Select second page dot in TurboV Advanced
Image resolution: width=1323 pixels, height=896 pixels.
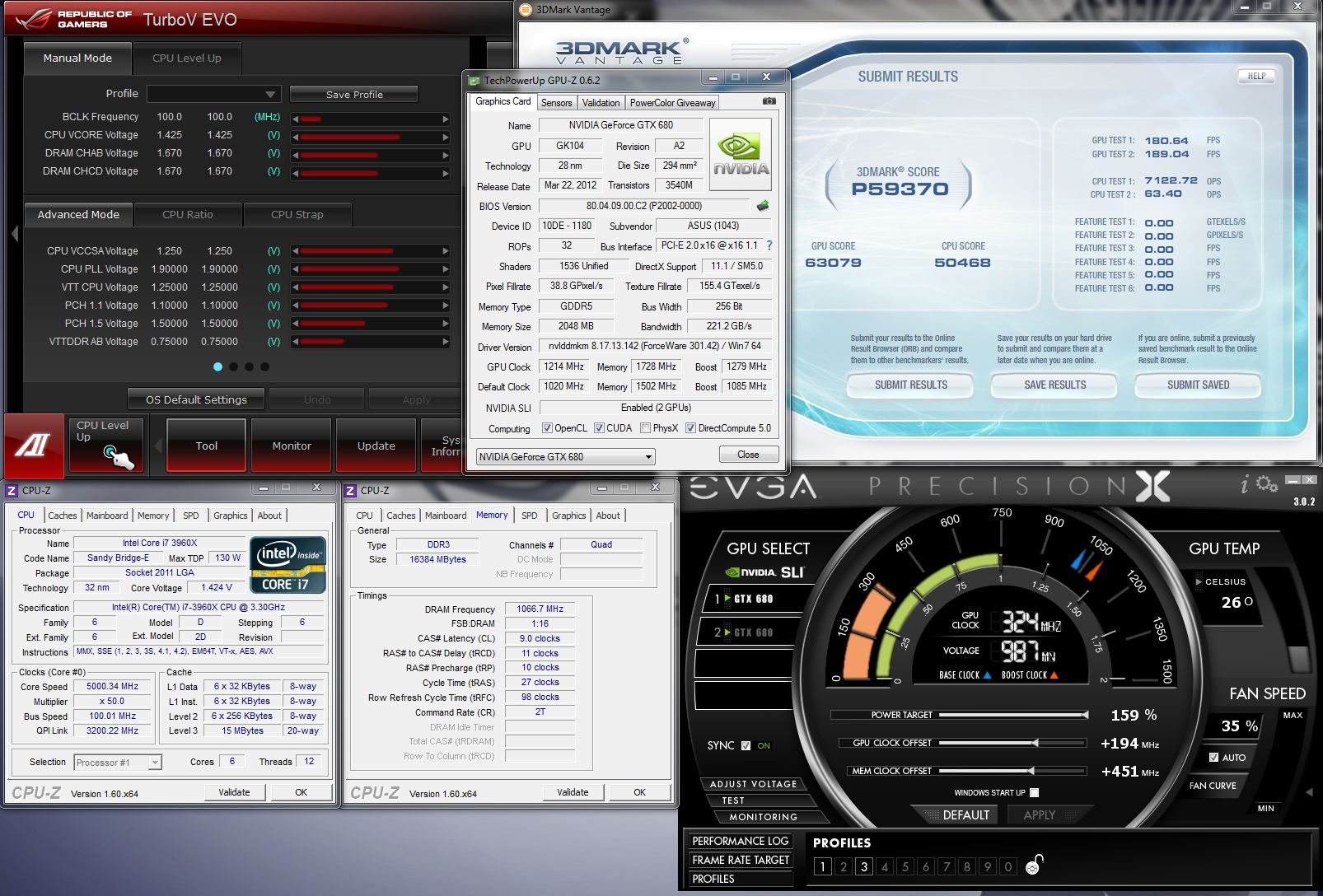click(234, 366)
